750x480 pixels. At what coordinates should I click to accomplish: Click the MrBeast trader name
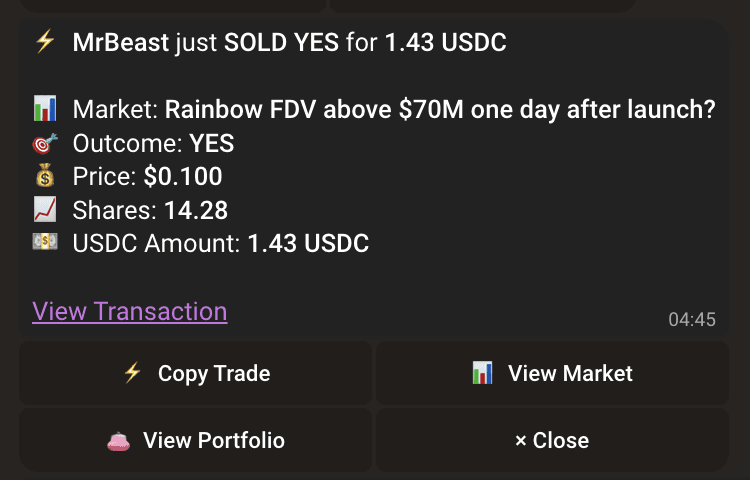[x=121, y=43]
